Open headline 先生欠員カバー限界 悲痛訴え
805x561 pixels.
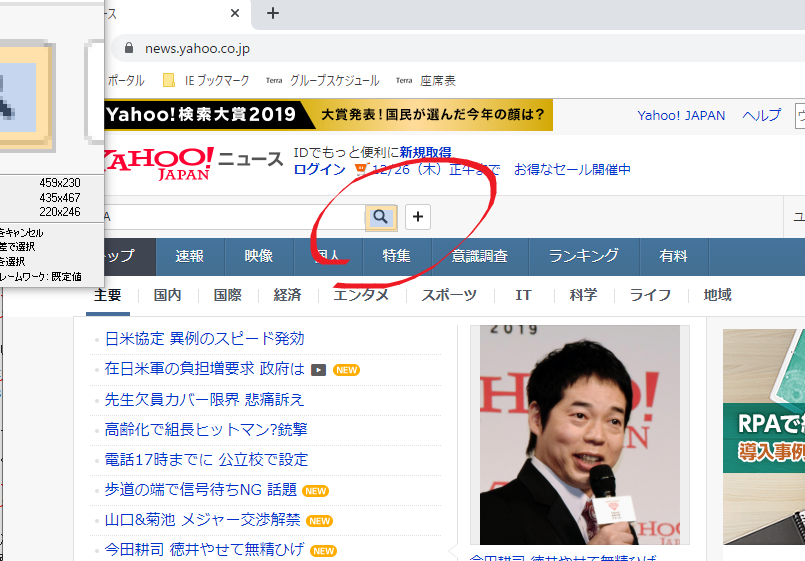pyautogui.click(x=204, y=399)
